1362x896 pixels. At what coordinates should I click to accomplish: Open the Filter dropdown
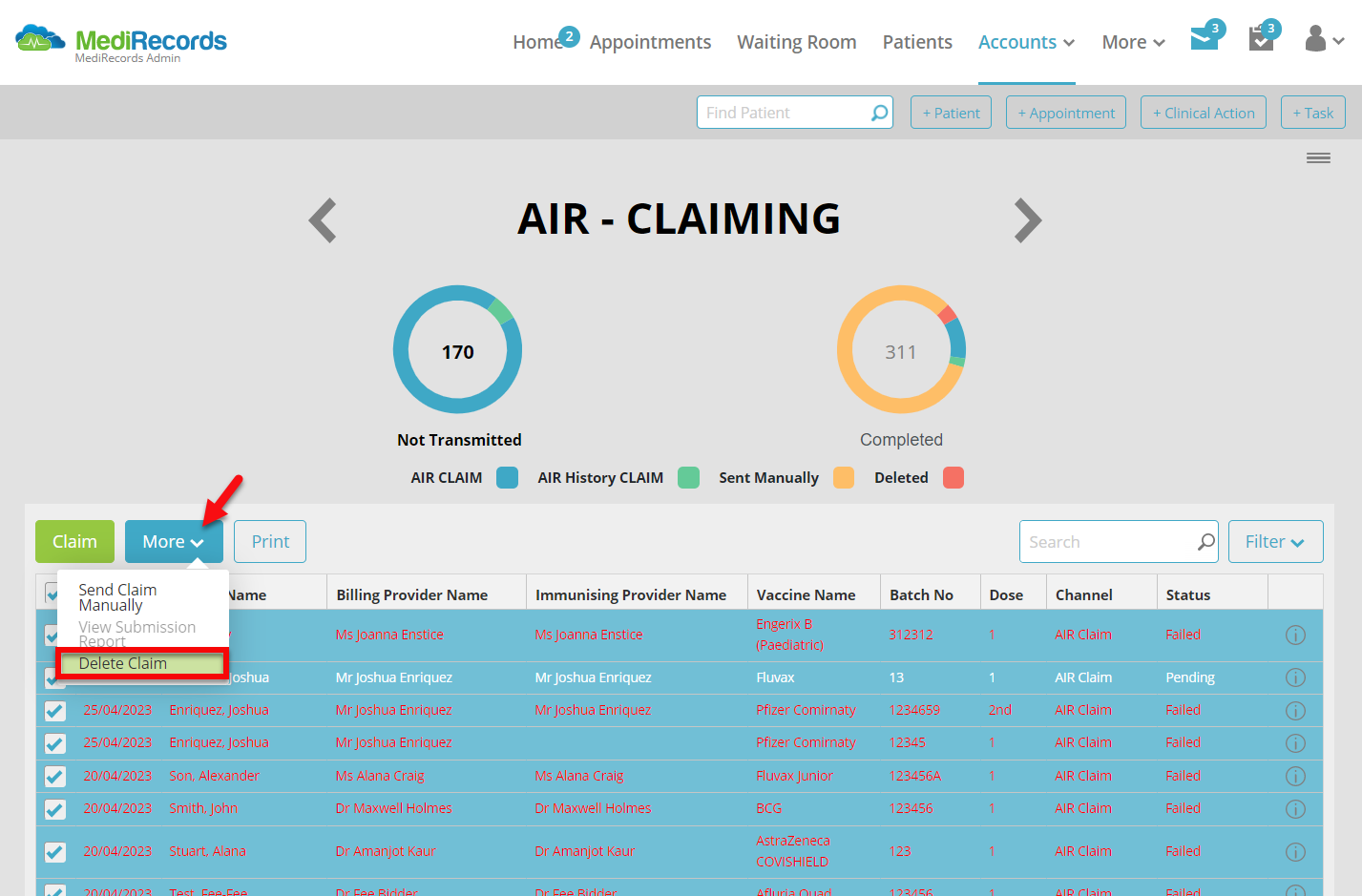click(1275, 542)
